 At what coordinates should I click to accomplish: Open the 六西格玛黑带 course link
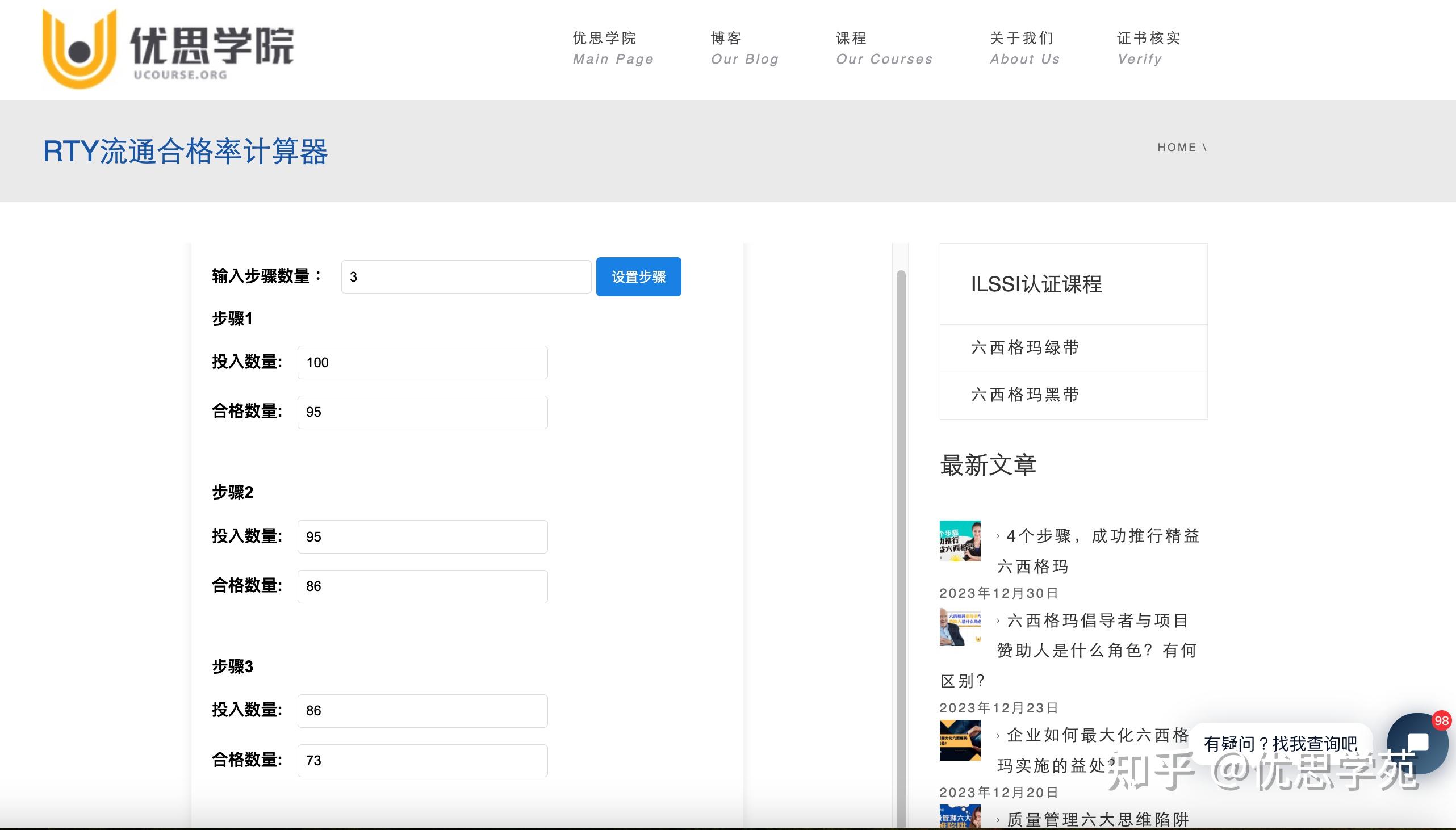[x=1023, y=395]
